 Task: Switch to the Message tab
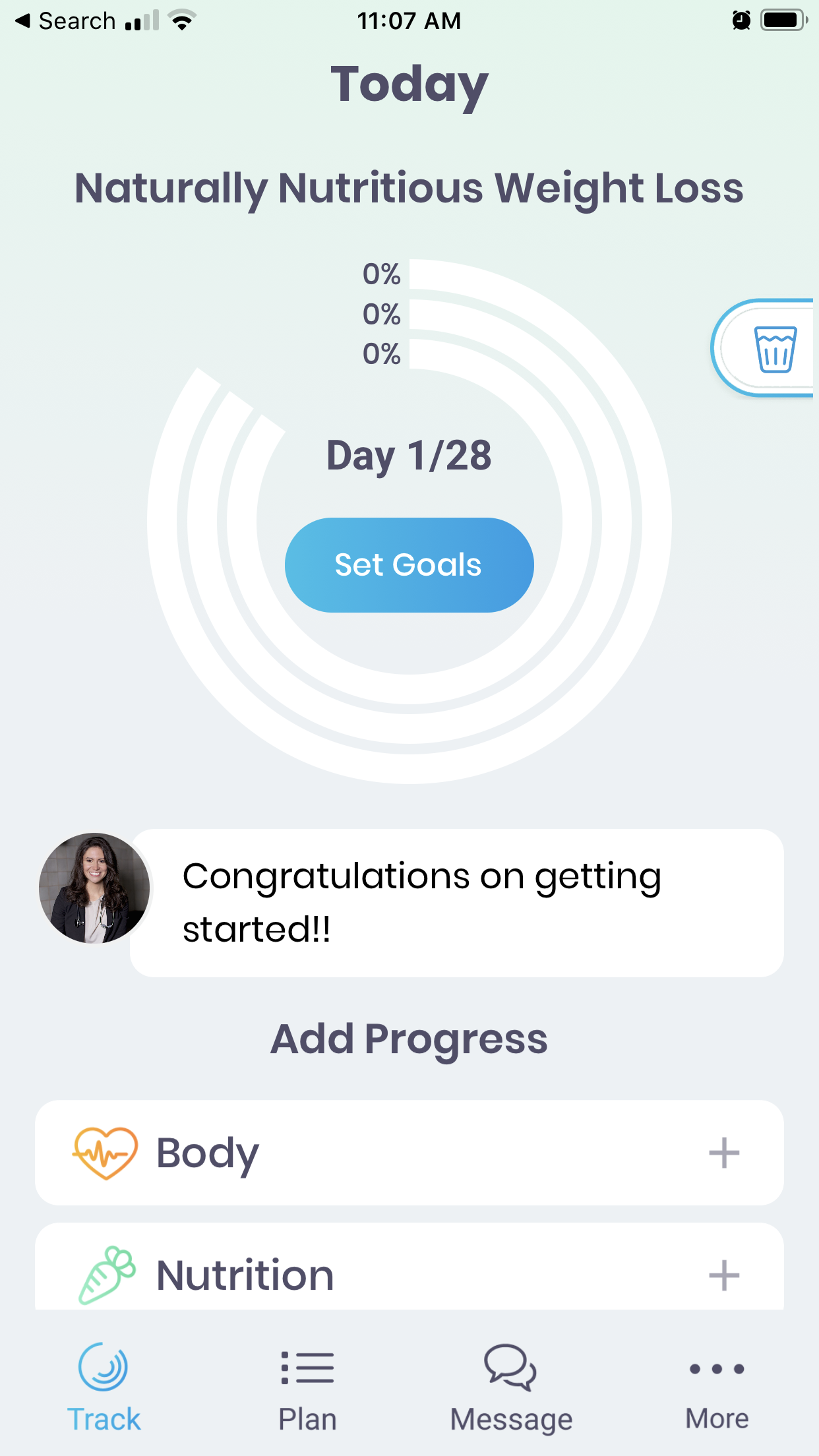click(511, 1419)
